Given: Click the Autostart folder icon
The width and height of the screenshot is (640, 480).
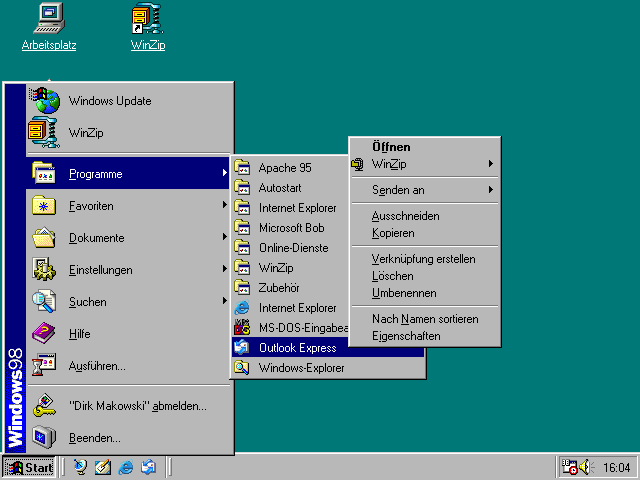Looking at the screenshot, I should point(242,187).
